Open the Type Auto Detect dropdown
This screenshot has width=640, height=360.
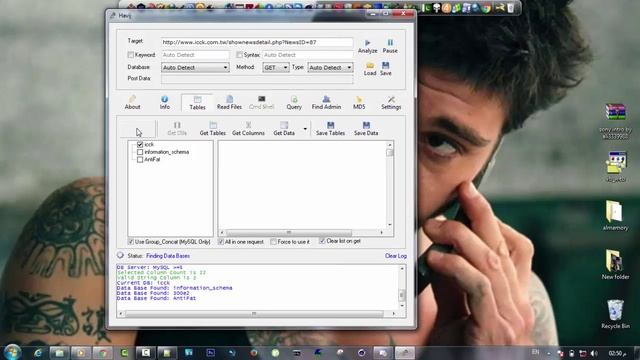click(330, 67)
